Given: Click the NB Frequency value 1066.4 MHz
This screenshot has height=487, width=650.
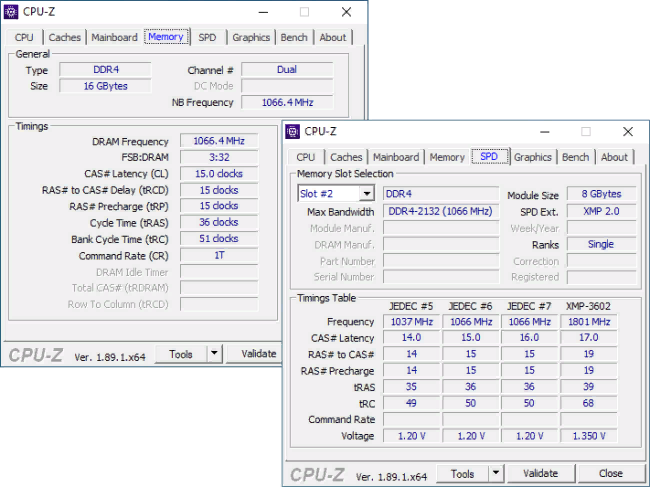Looking at the screenshot, I should [x=287, y=102].
